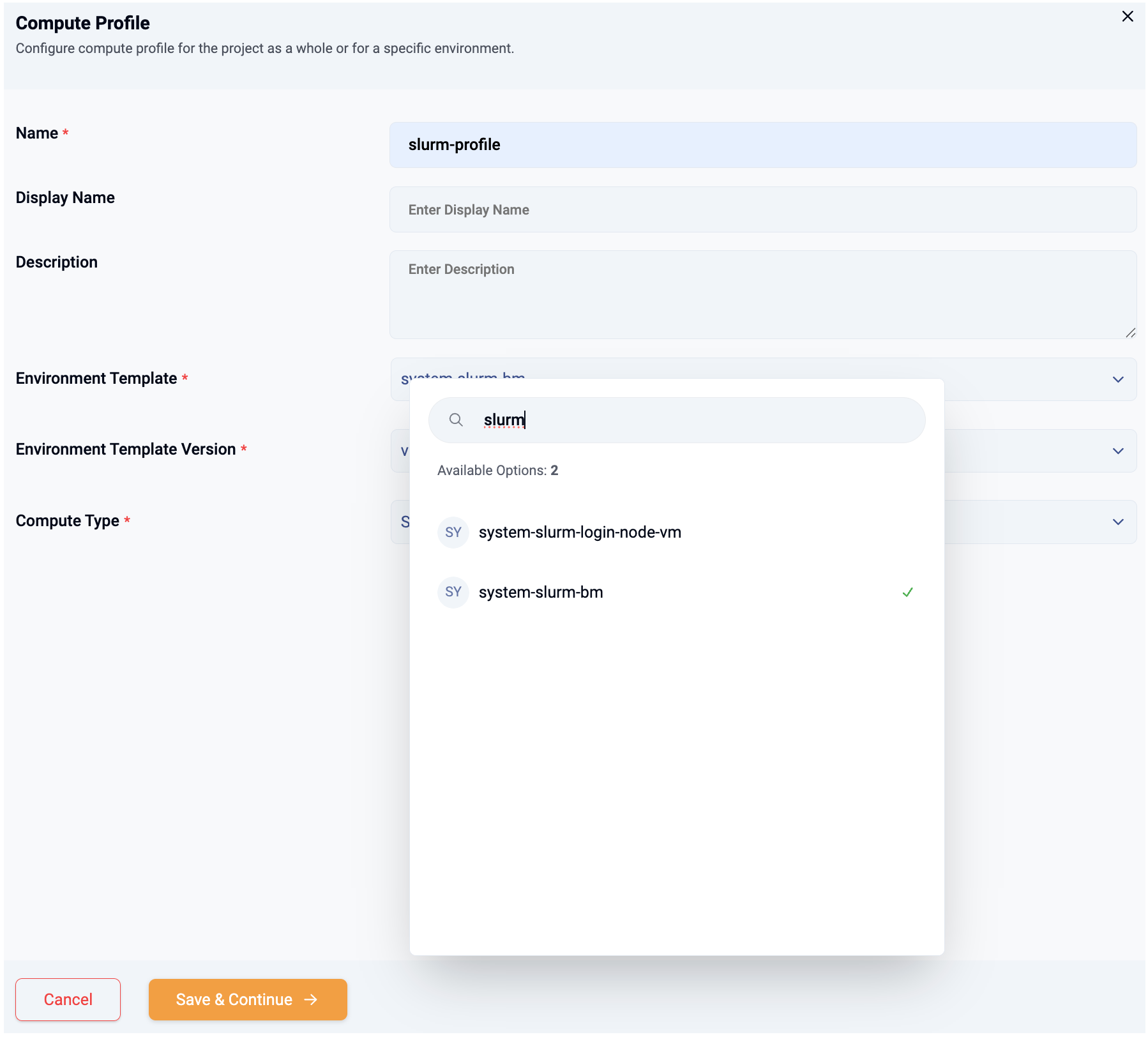
Task: Click the green checkmark on system-slurm-bm
Action: [907, 593]
